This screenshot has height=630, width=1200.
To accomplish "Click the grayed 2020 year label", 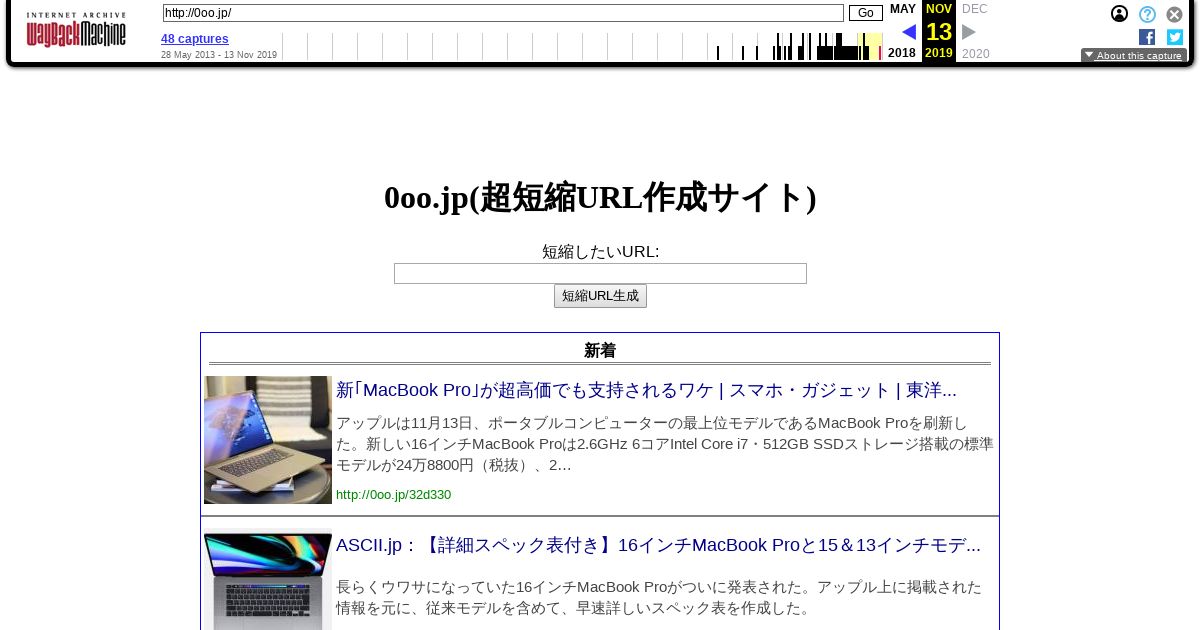I will tap(976, 54).
